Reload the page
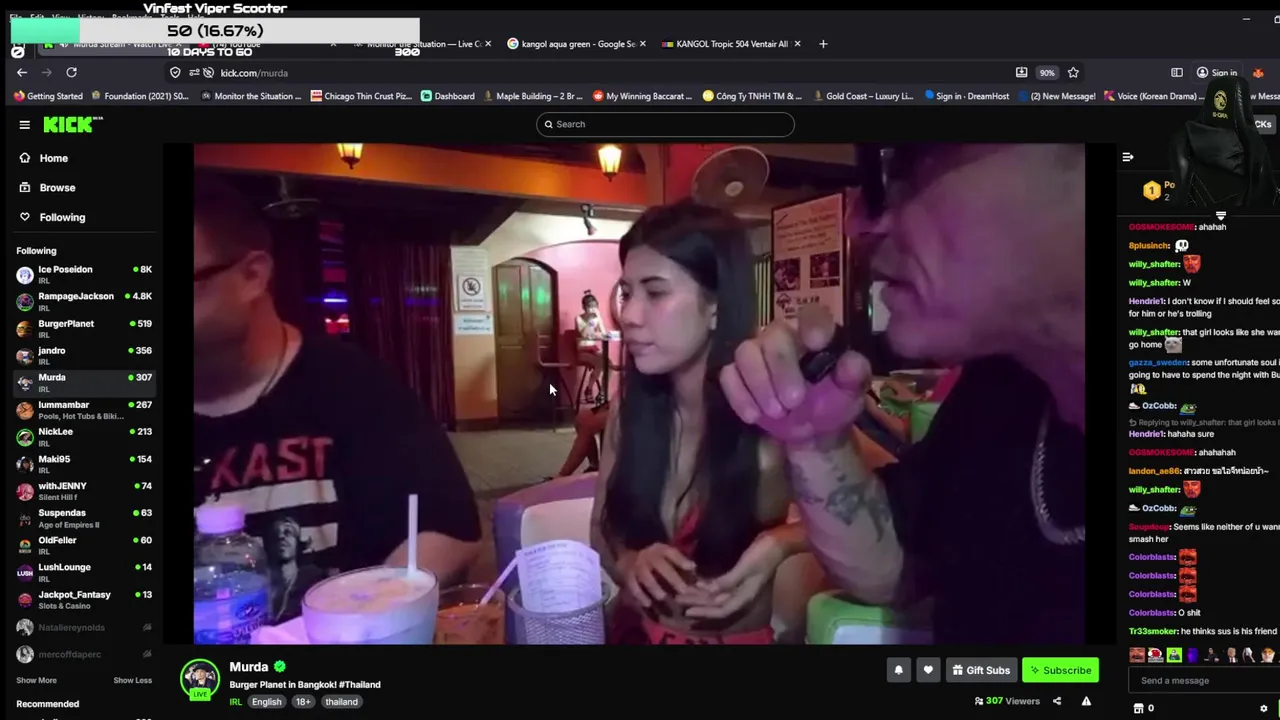The height and width of the screenshot is (720, 1280). point(71,72)
